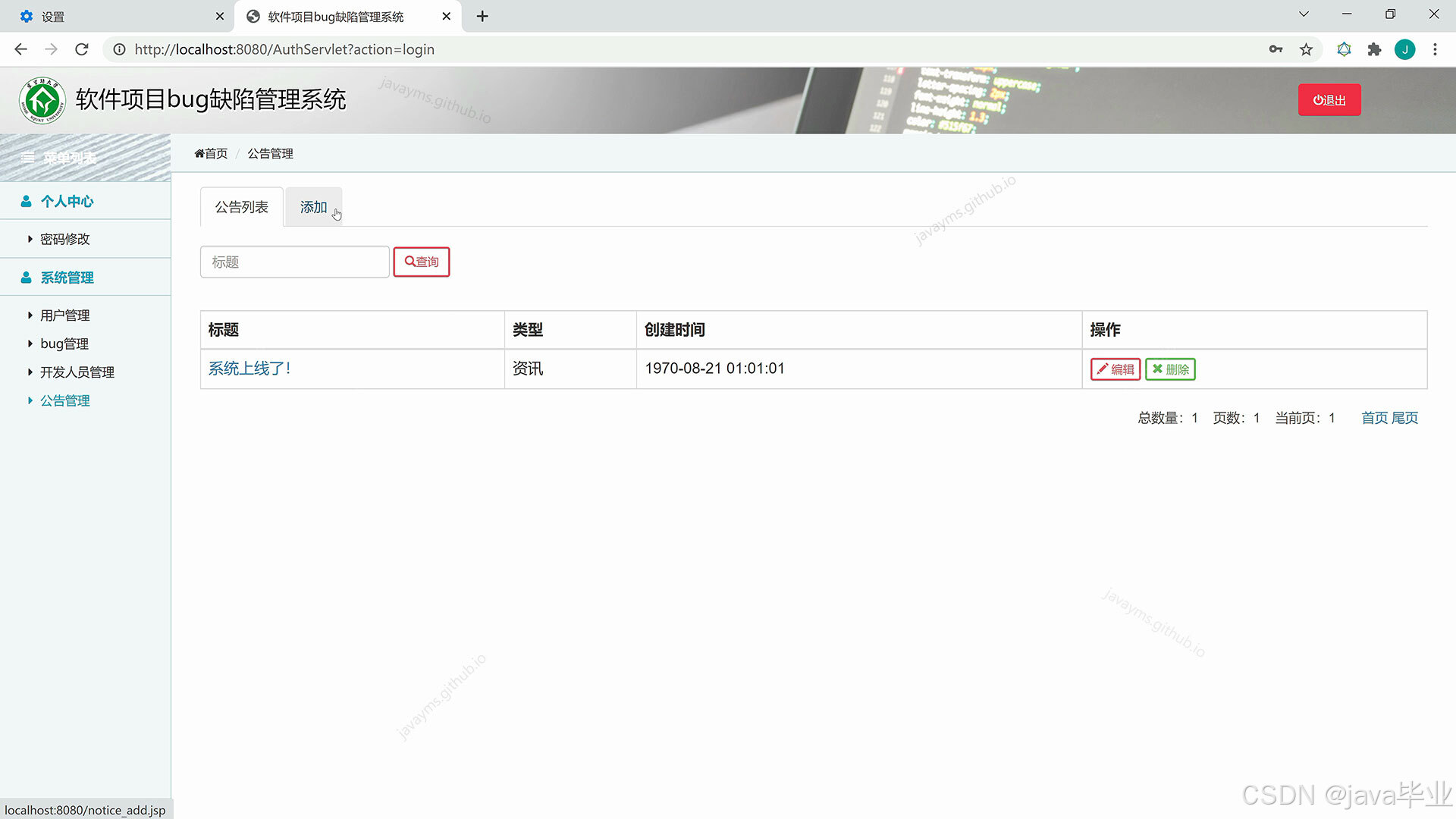The image size is (1456, 819).
Task: Close the 软件项目bug缺陷管理系统 tab
Action: 447,16
